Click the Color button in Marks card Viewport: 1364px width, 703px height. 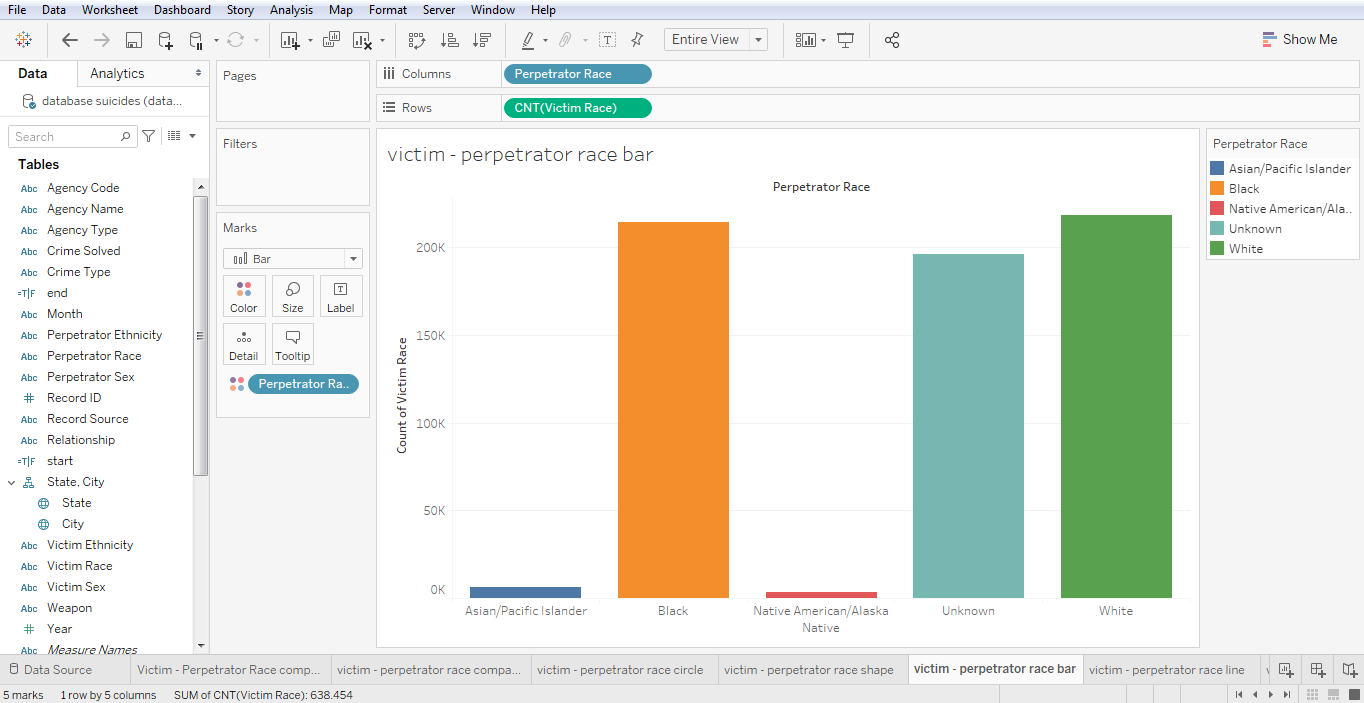click(x=244, y=296)
